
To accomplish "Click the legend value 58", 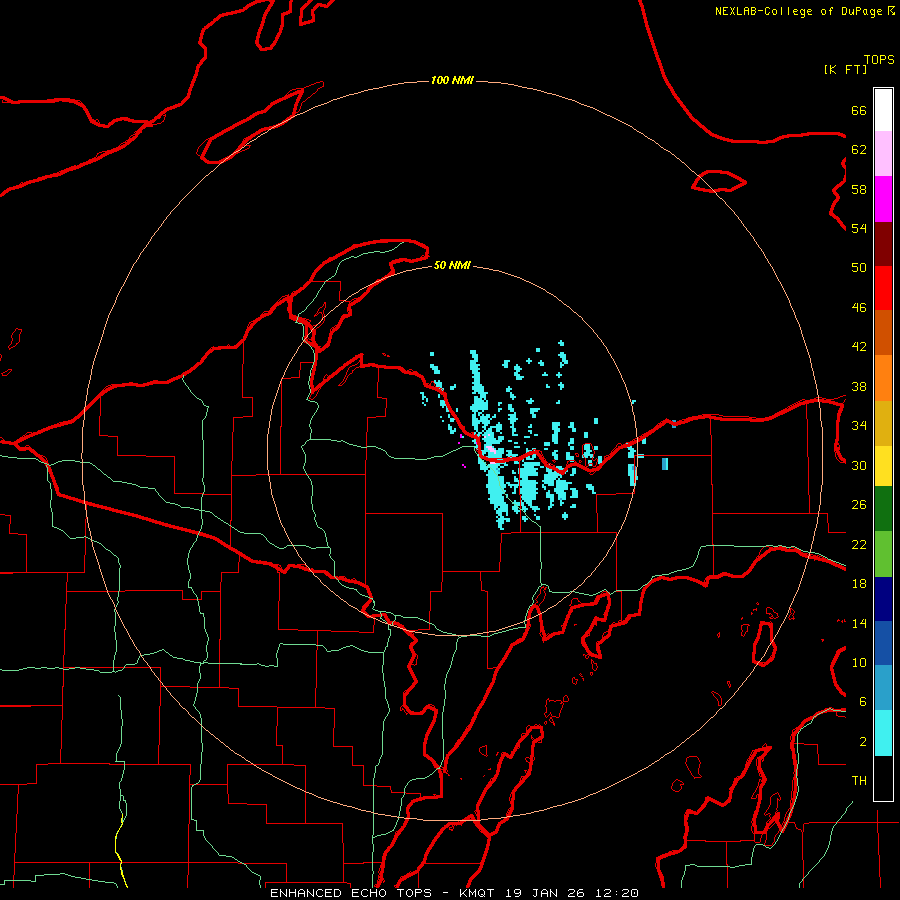I will pos(859,189).
